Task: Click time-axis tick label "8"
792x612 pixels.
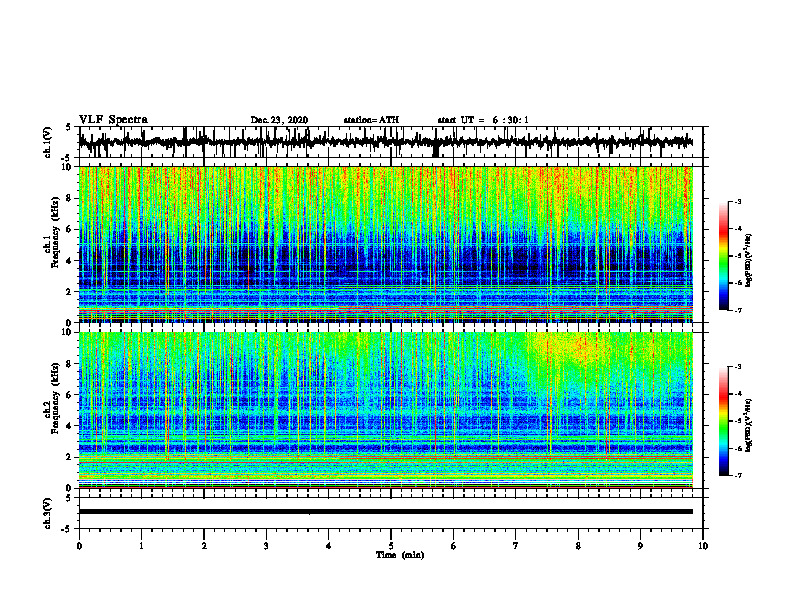Action: coord(578,546)
